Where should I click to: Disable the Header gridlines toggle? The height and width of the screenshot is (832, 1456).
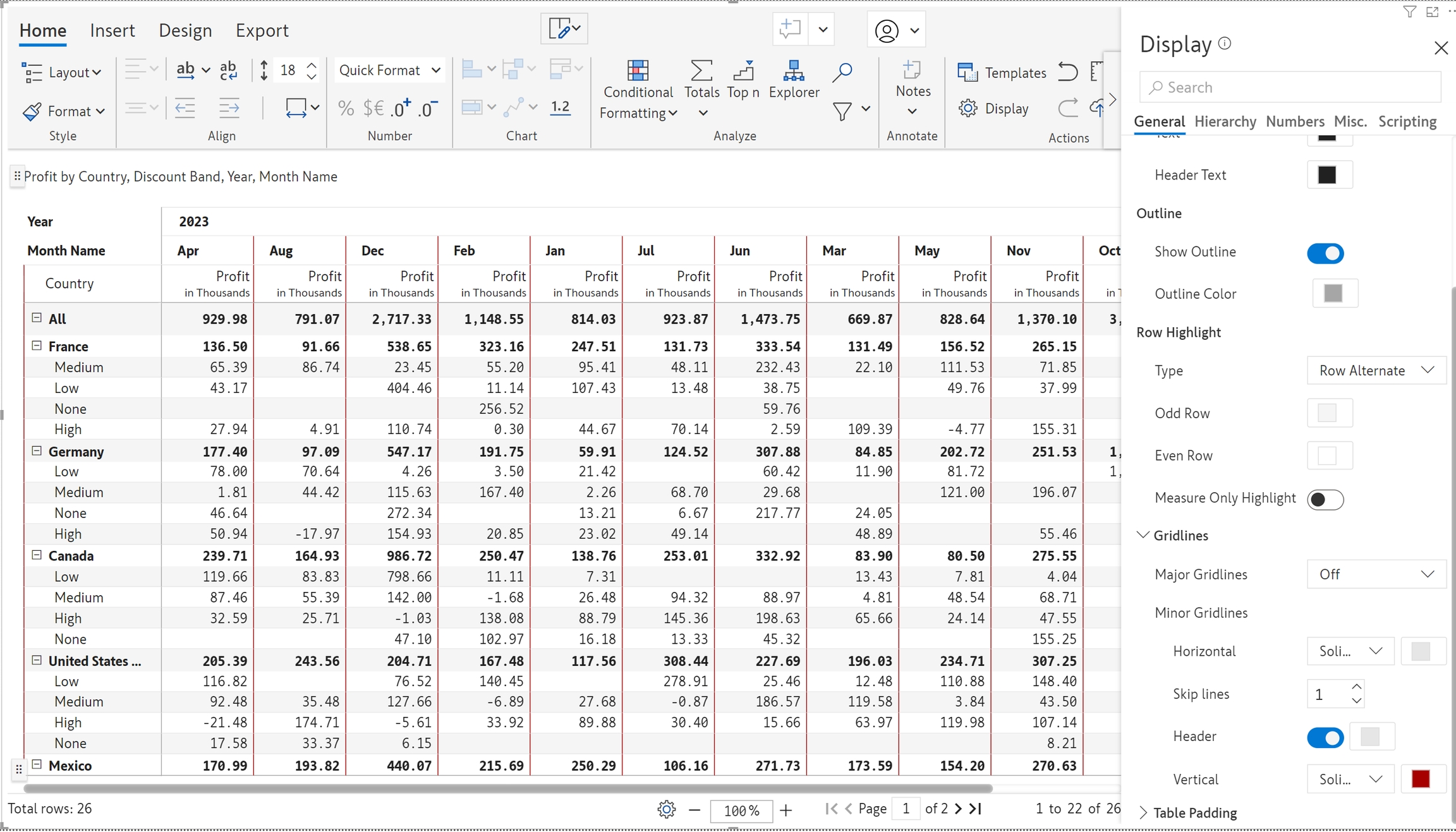point(1325,737)
